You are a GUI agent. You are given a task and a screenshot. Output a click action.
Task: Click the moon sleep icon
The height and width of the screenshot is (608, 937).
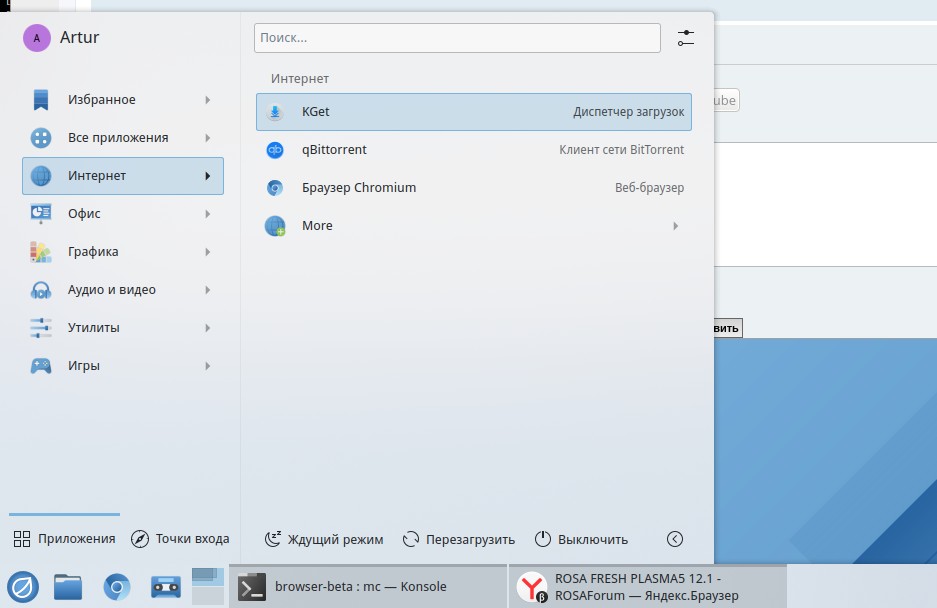272,539
